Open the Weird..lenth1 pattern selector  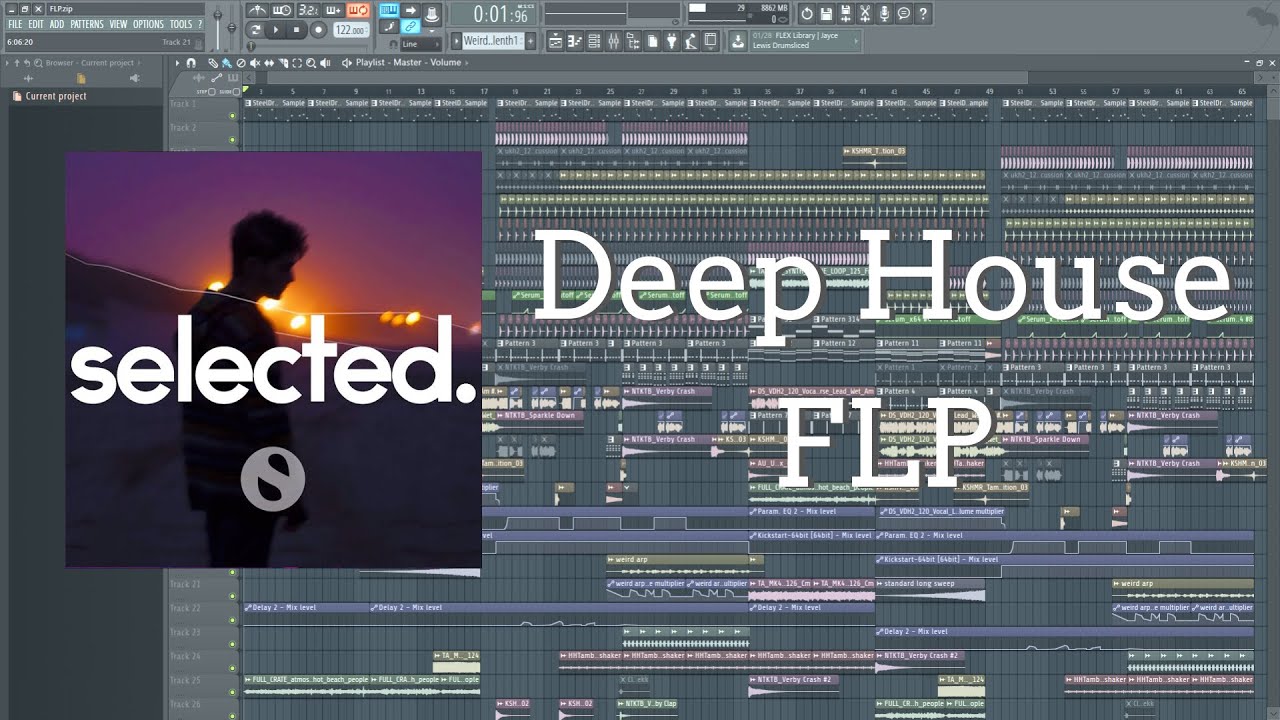pyautogui.click(x=491, y=41)
